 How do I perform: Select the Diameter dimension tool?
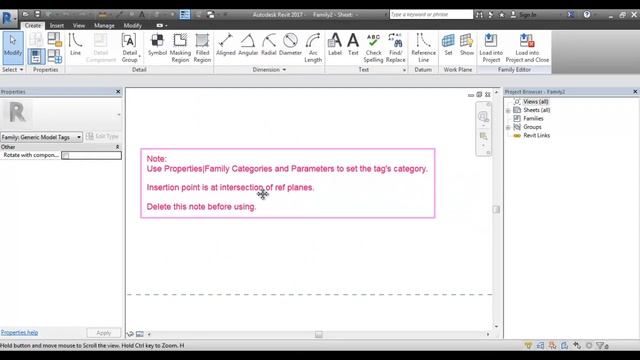[x=290, y=45]
